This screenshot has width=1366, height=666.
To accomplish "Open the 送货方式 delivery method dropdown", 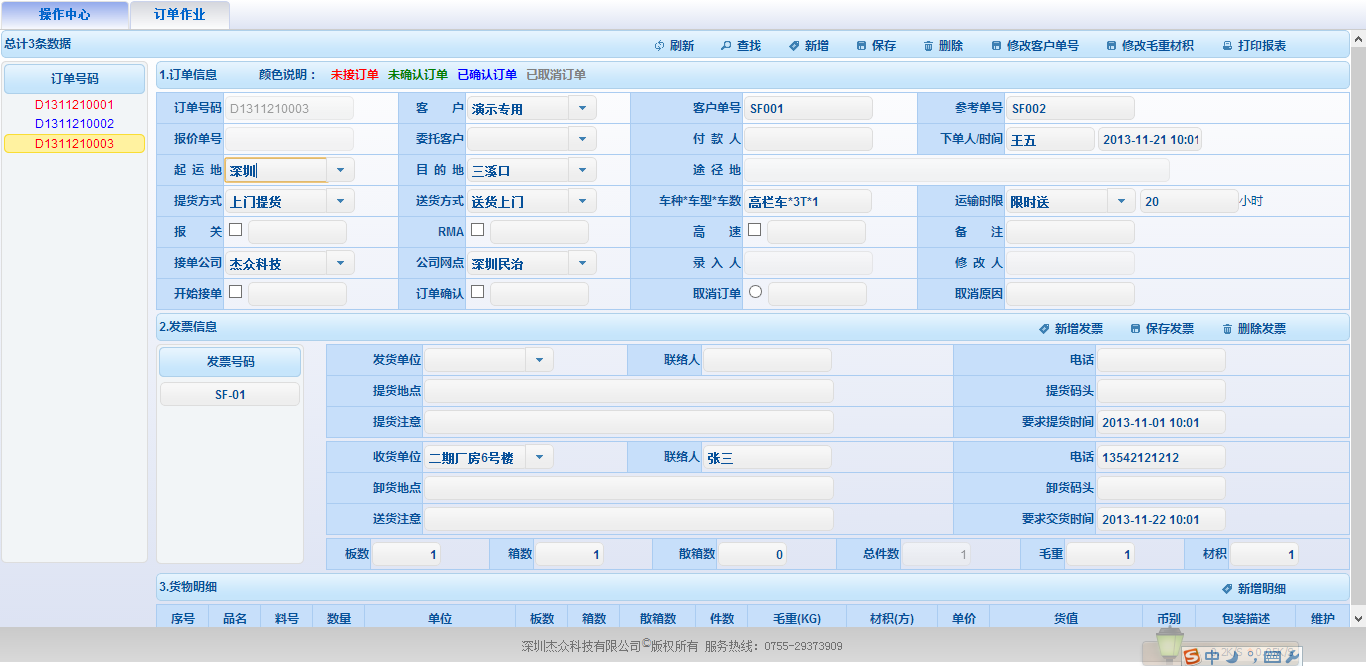I will pyautogui.click(x=582, y=201).
